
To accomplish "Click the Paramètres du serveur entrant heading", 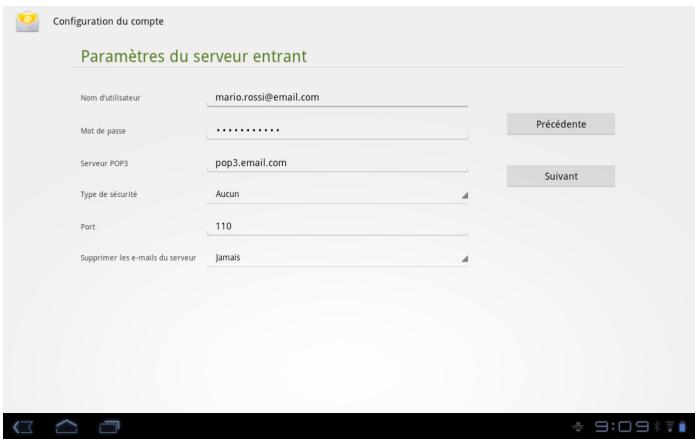I will click(x=194, y=56).
